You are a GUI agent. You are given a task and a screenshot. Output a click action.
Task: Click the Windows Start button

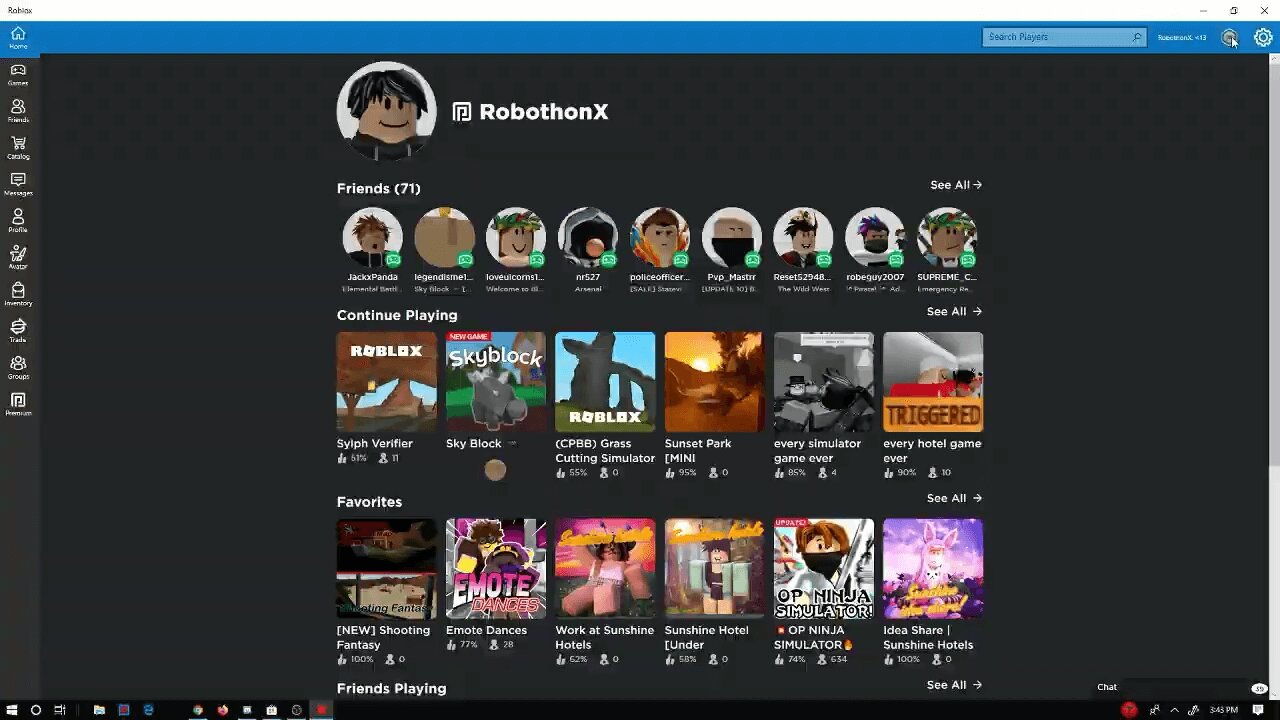pyautogui.click(x=11, y=710)
